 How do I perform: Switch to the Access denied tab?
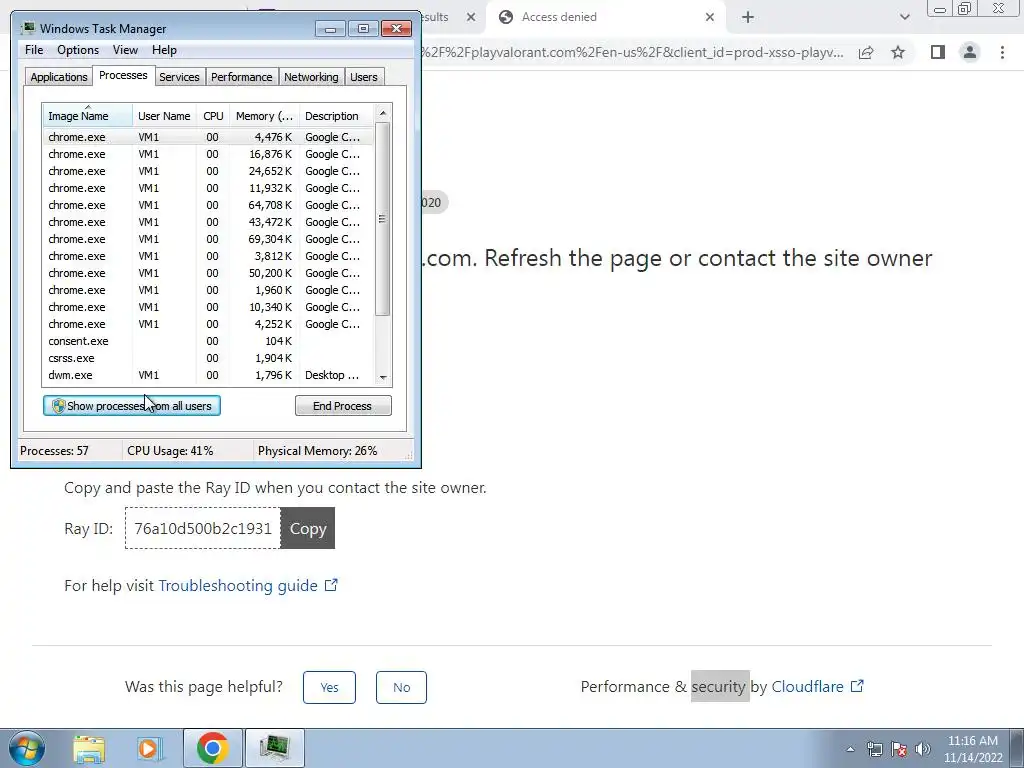[x=604, y=17]
